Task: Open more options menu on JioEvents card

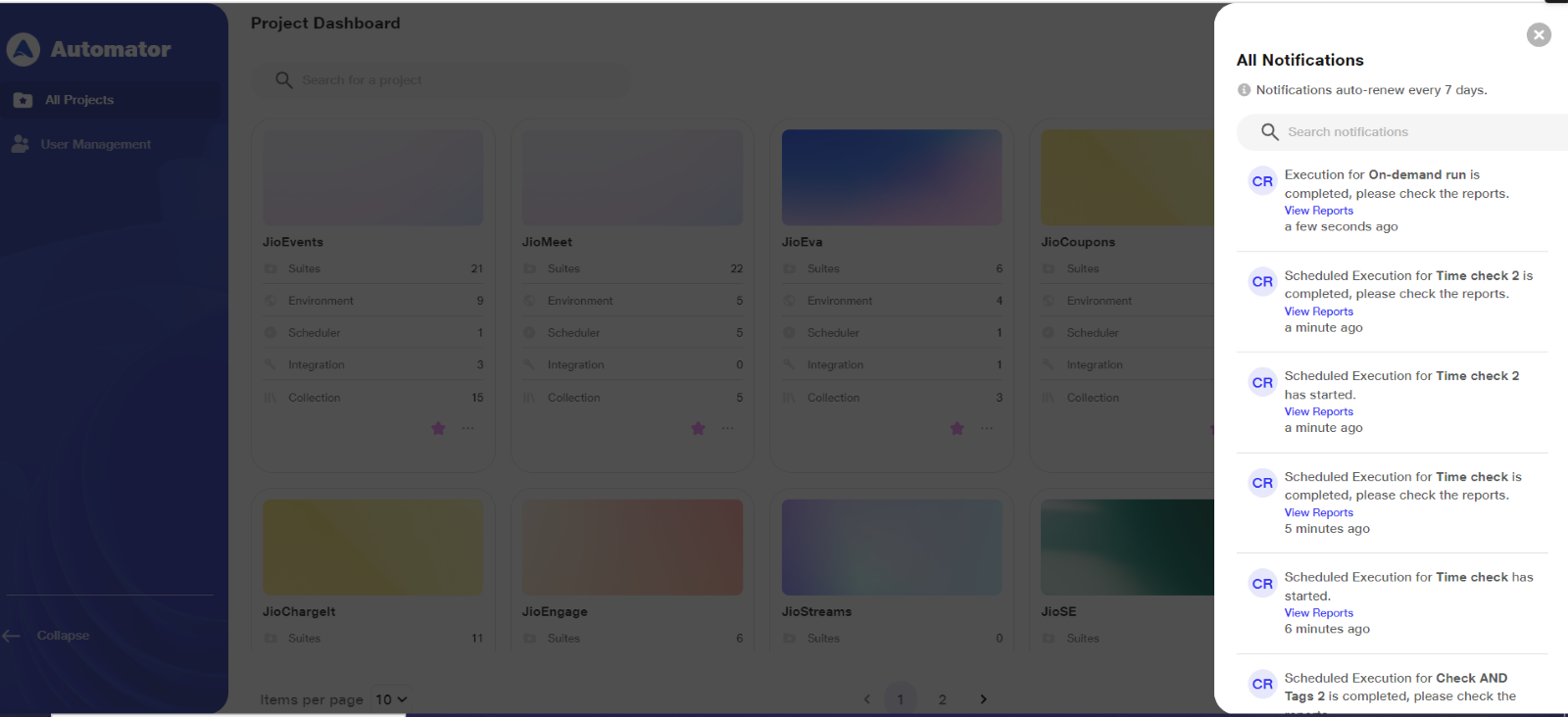Action: (x=468, y=428)
